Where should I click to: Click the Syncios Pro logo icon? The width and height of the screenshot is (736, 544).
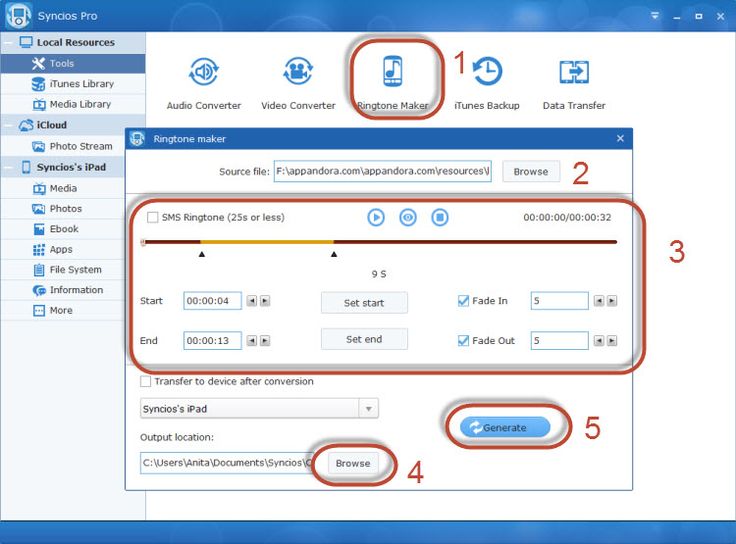18,15
